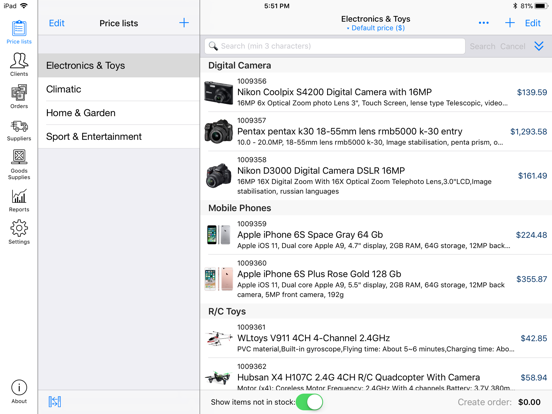The width and height of the screenshot is (552, 414).
Task: Click the $0.00 order total
Action: (529, 402)
